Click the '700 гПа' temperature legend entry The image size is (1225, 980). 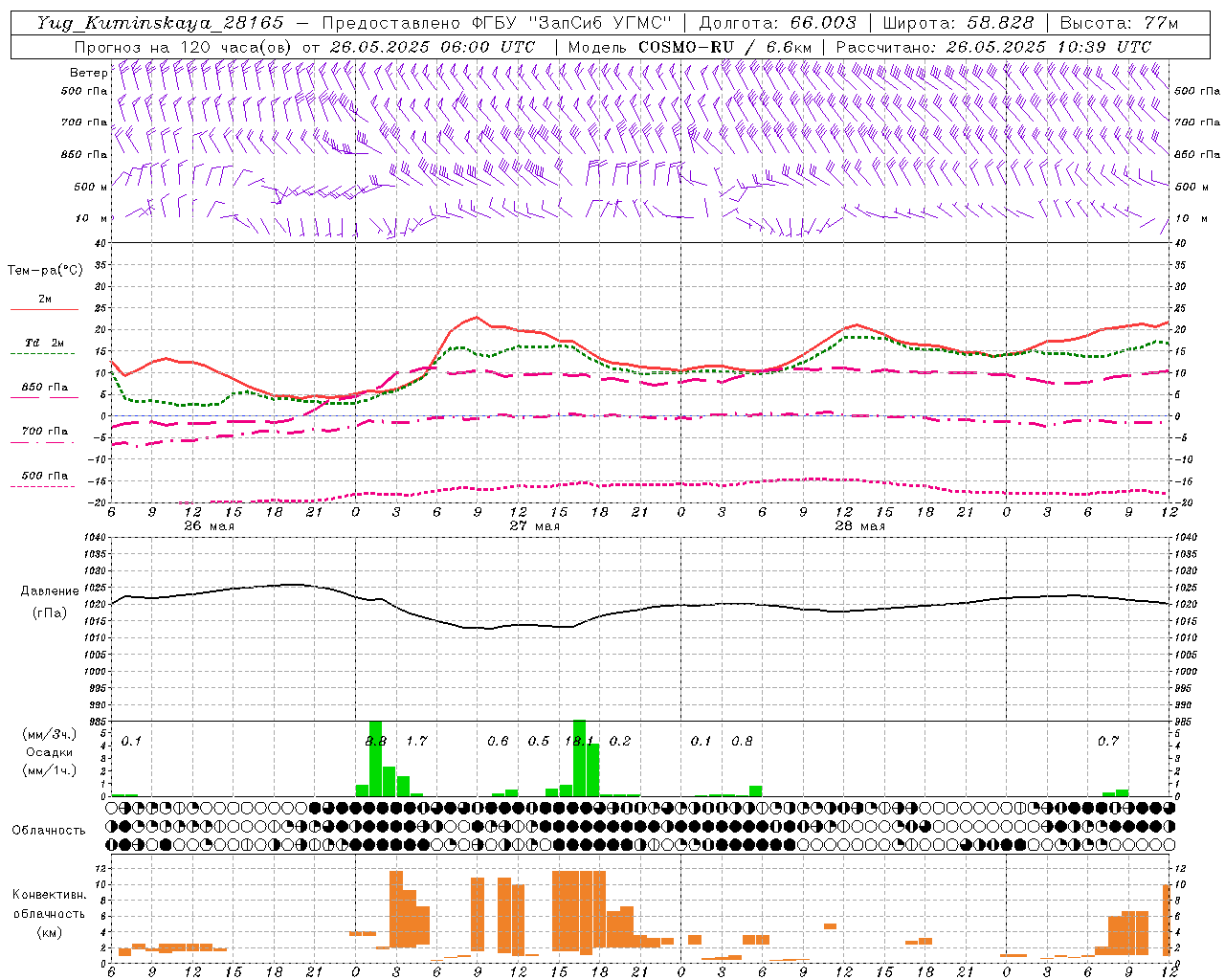pyautogui.click(x=45, y=432)
